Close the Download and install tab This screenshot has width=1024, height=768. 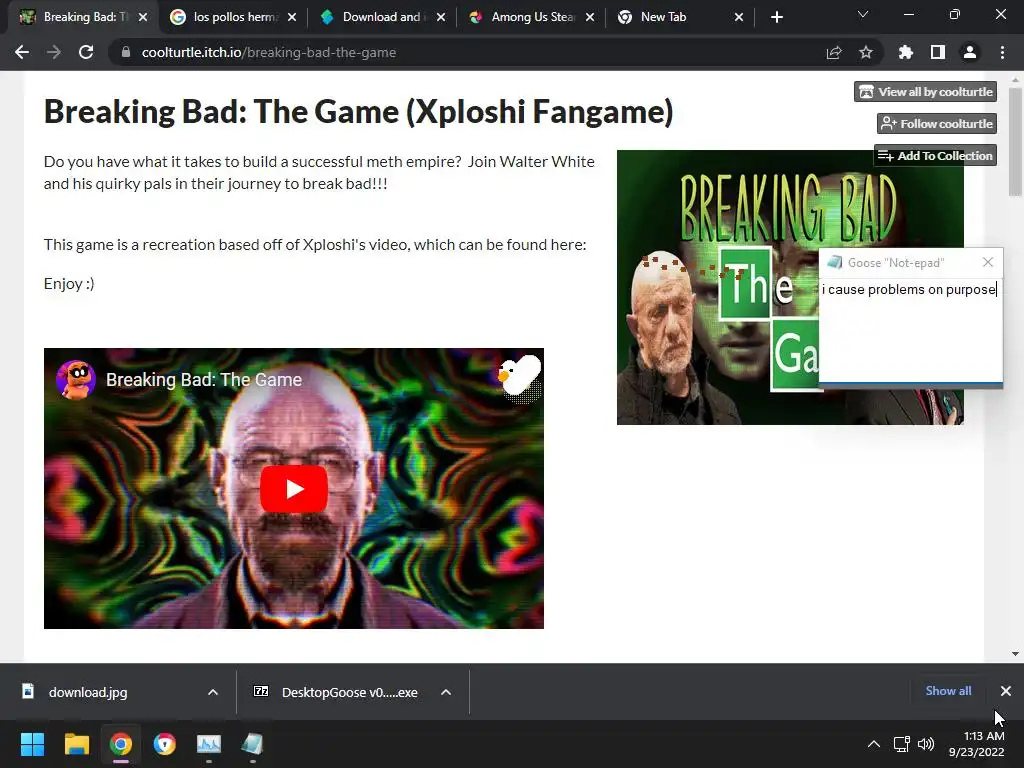[x=441, y=17]
